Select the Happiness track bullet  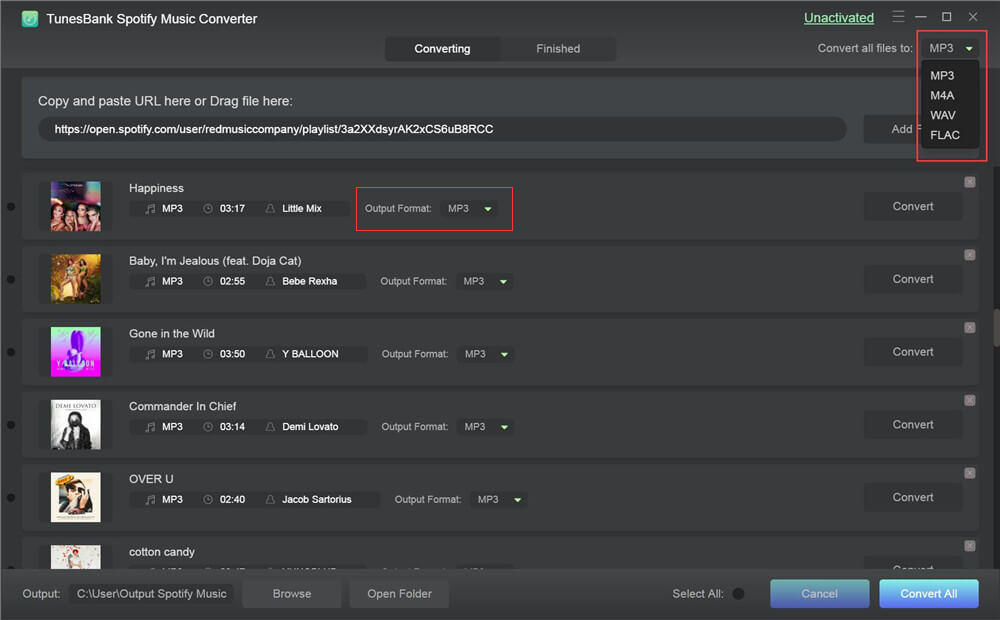(x=10, y=207)
